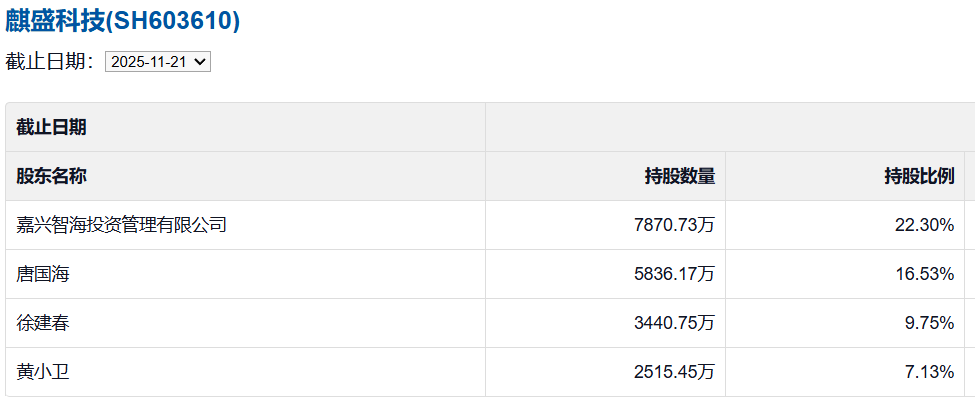Click the 股东名称 column header
Image resolution: width=975 pixels, height=405 pixels.
point(51,176)
